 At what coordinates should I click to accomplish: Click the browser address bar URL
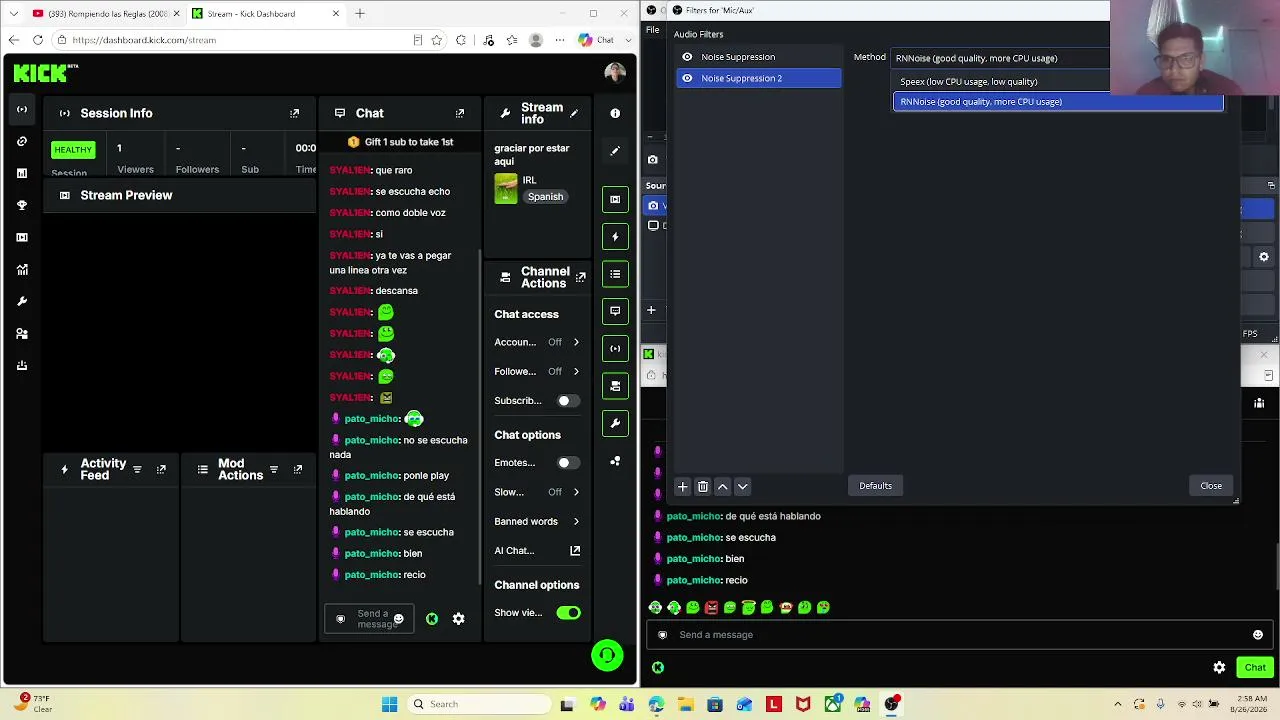144,40
